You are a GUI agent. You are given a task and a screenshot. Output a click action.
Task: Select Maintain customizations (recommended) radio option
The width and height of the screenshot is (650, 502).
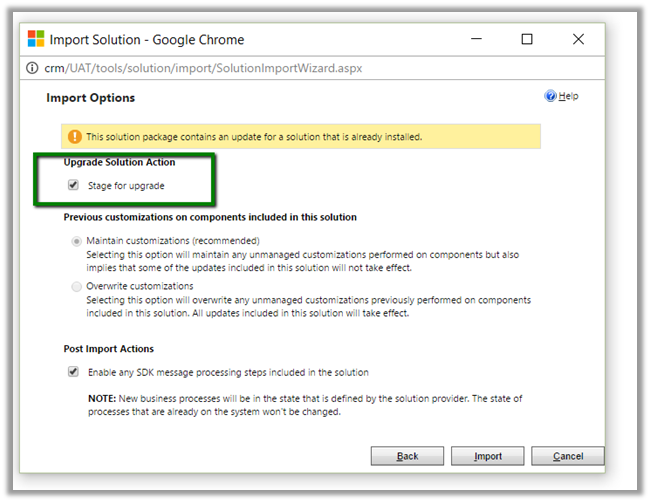coord(76,241)
